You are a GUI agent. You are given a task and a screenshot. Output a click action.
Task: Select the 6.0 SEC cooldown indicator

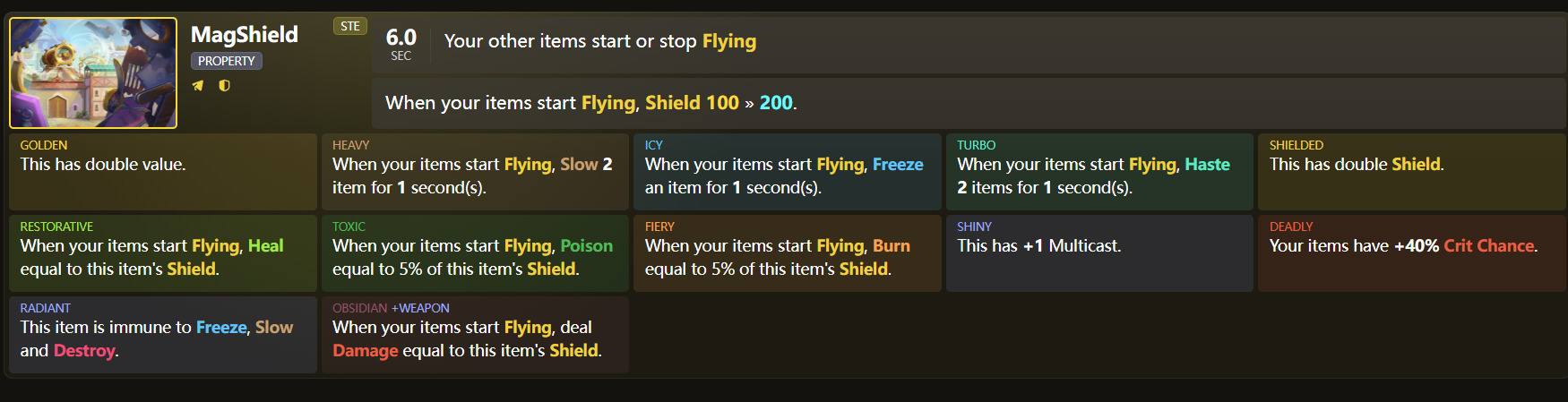click(401, 43)
